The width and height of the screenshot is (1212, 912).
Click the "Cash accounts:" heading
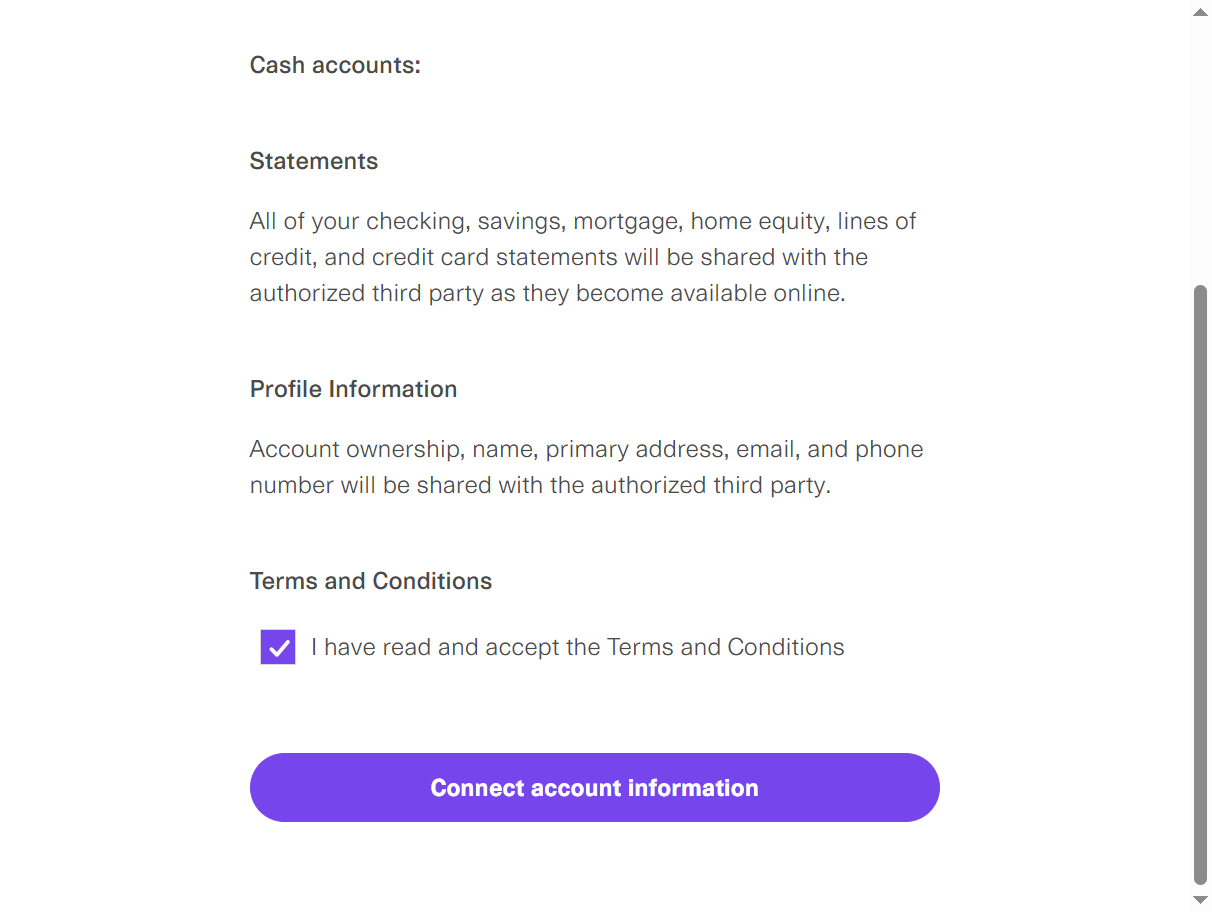[335, 65]
